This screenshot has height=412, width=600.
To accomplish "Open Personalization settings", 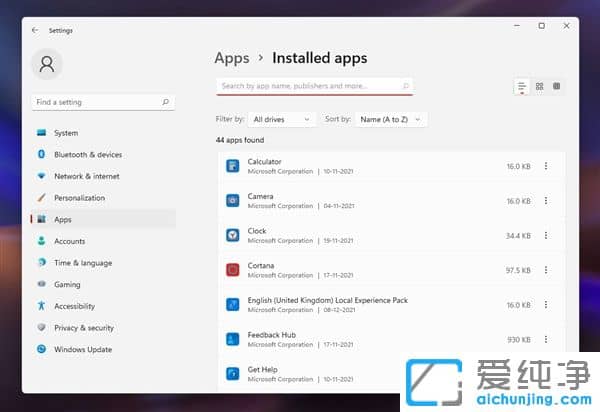I will 103,198.
